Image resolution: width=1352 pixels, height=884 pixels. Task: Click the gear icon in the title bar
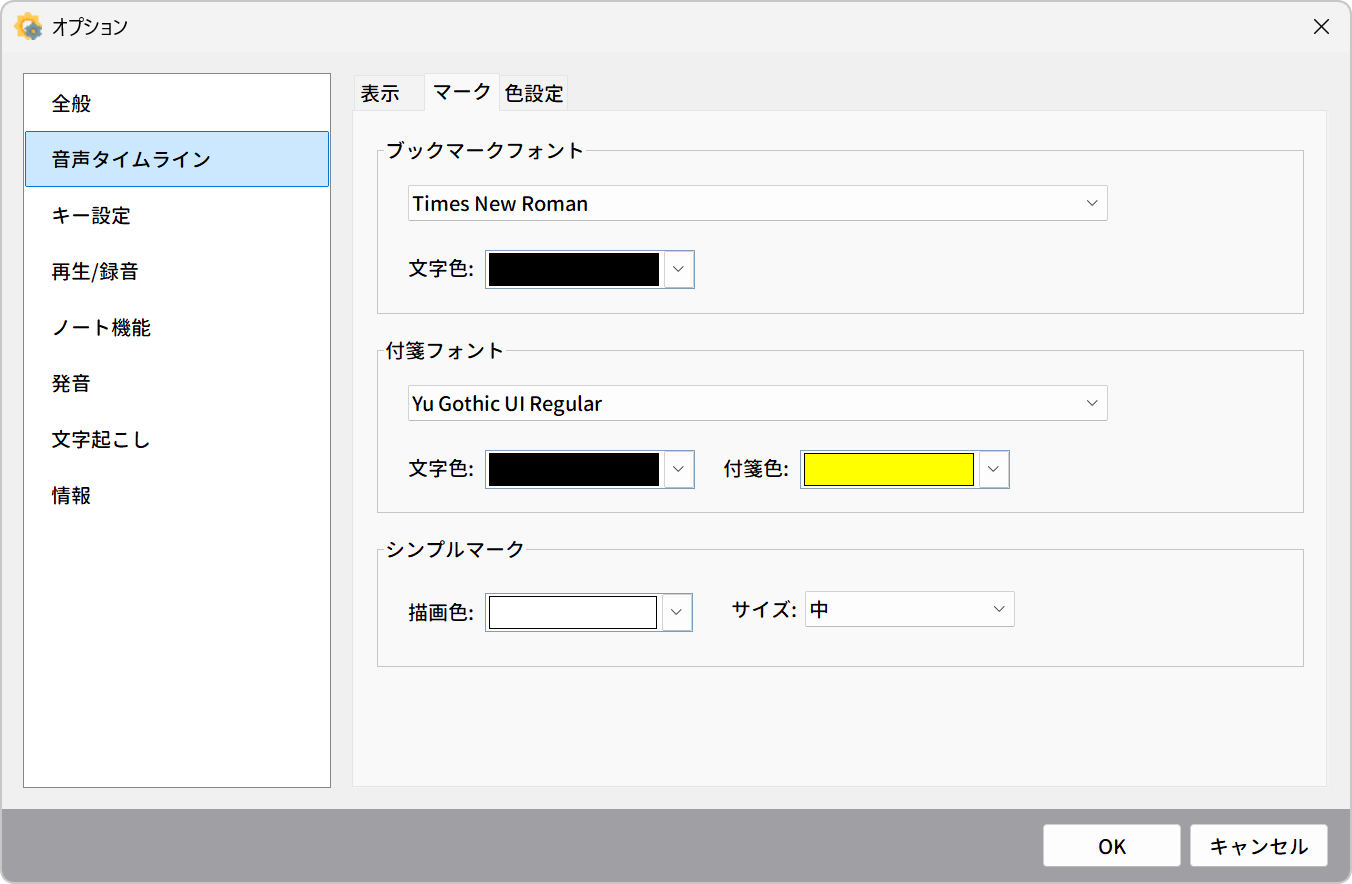(x=28, y=27)
